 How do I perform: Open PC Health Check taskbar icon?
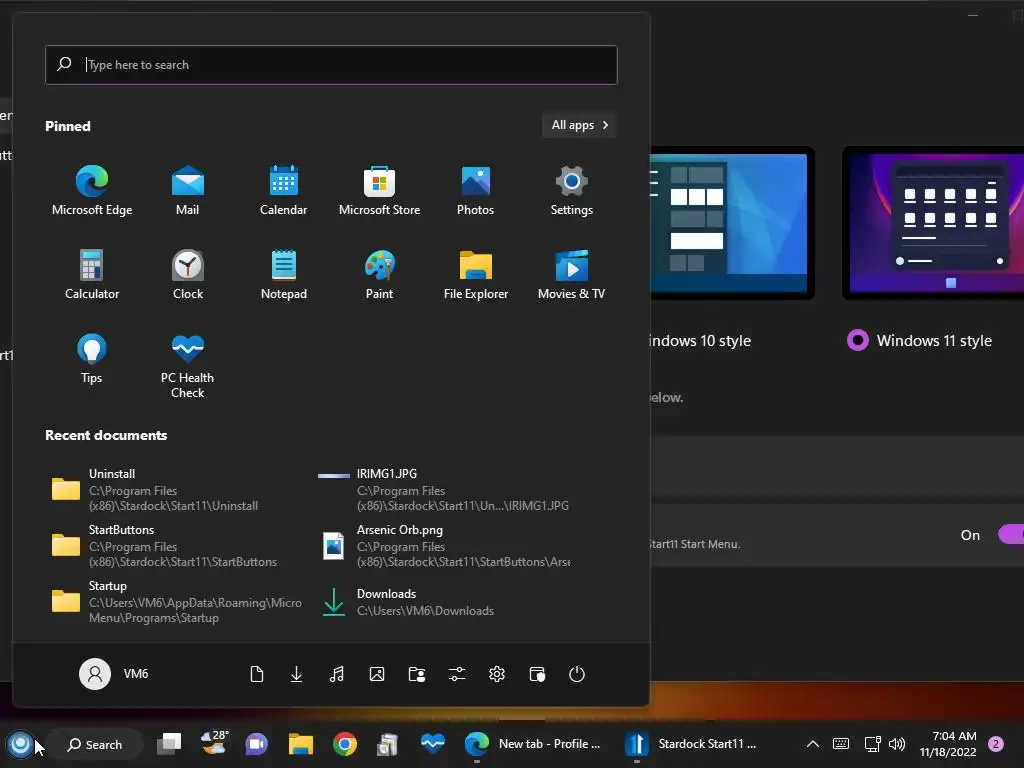(x=432, y=744)
